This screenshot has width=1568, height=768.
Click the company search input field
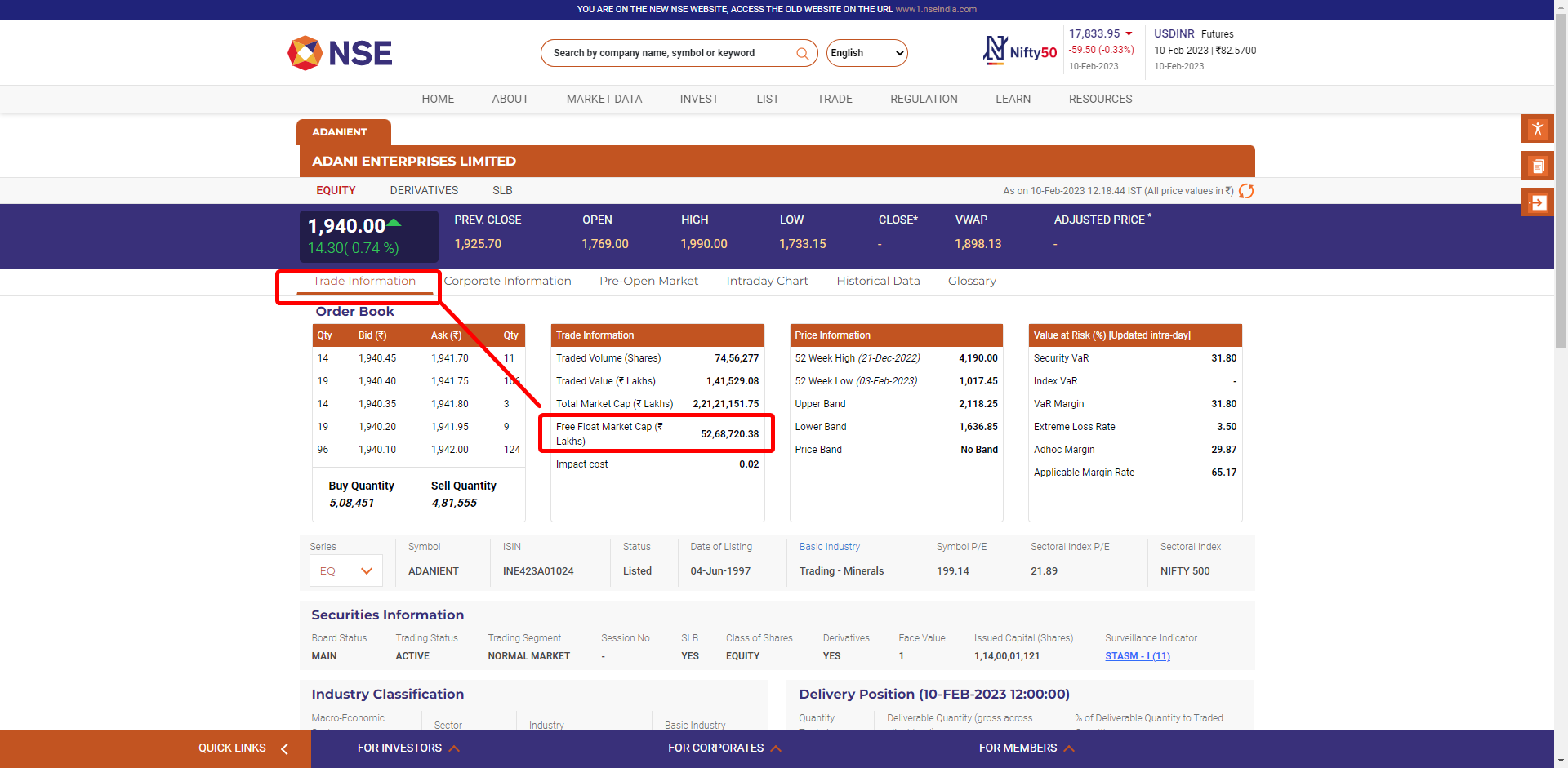click(x=670, y=54)
